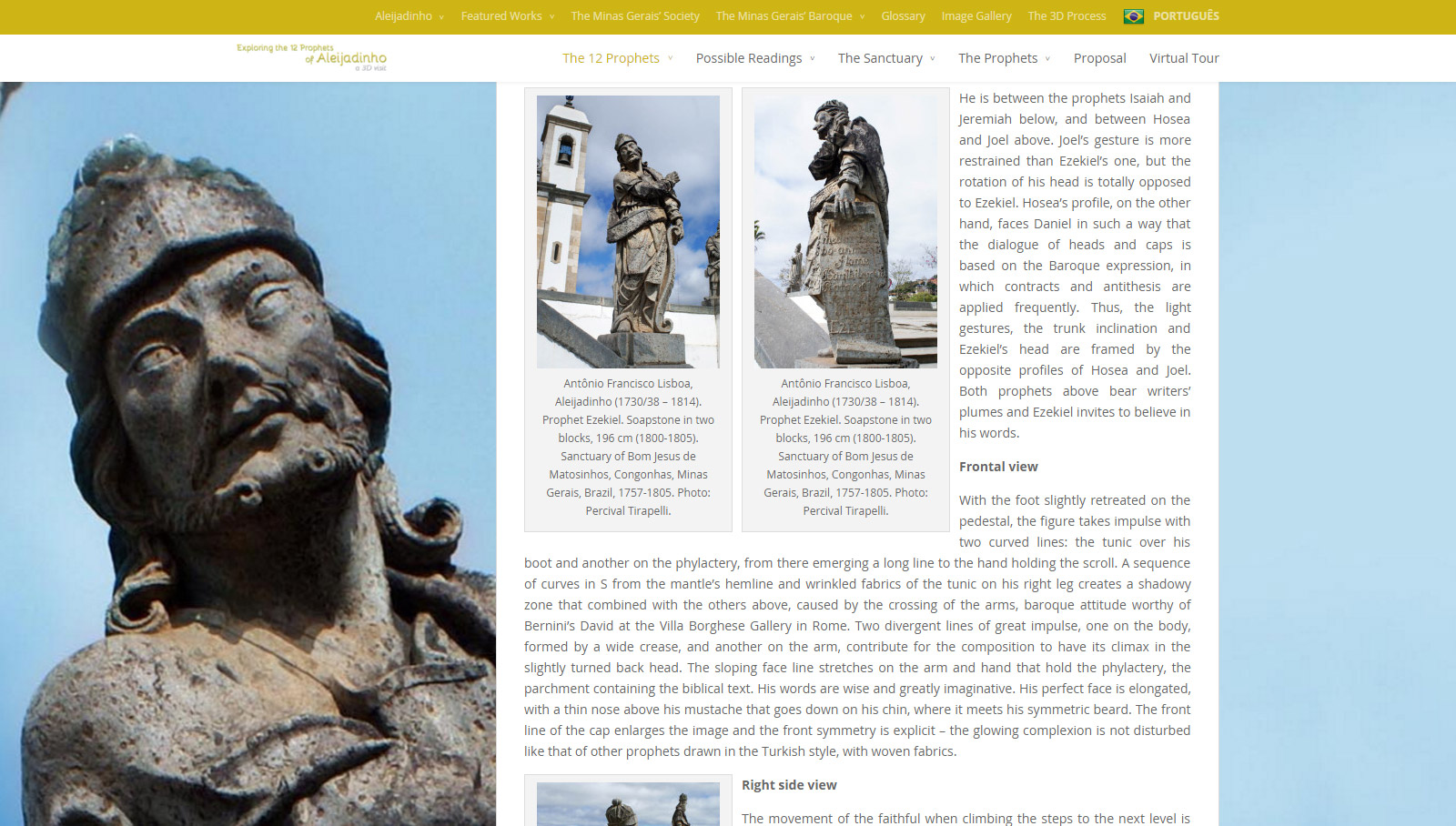Switch language to PORTUGUÊS

[1186, 16]
